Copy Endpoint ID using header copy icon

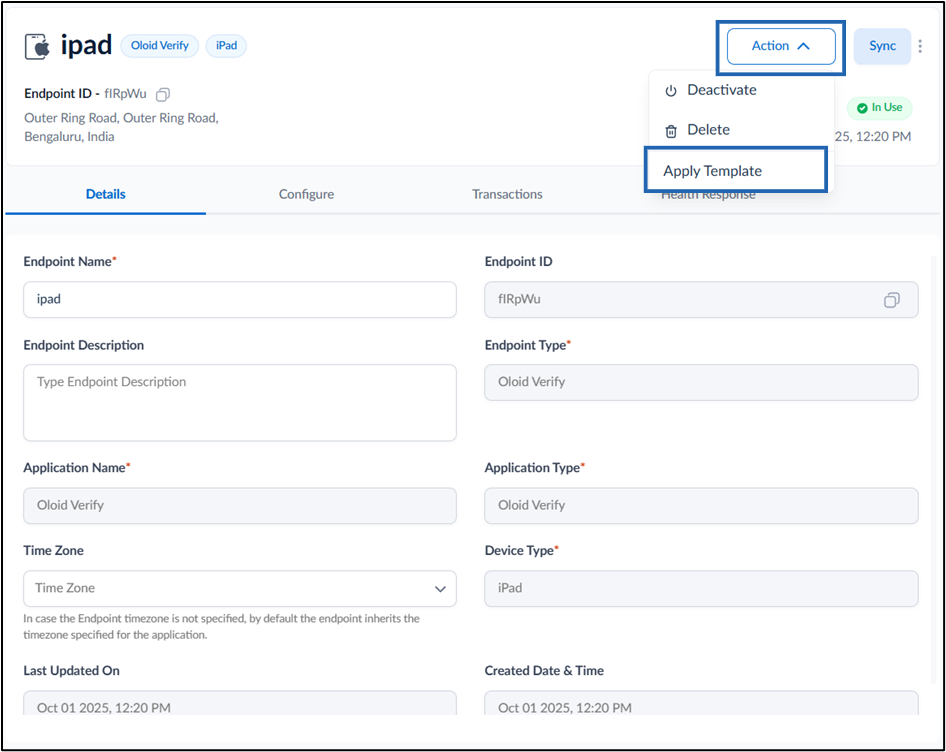[x=163, y=94]
